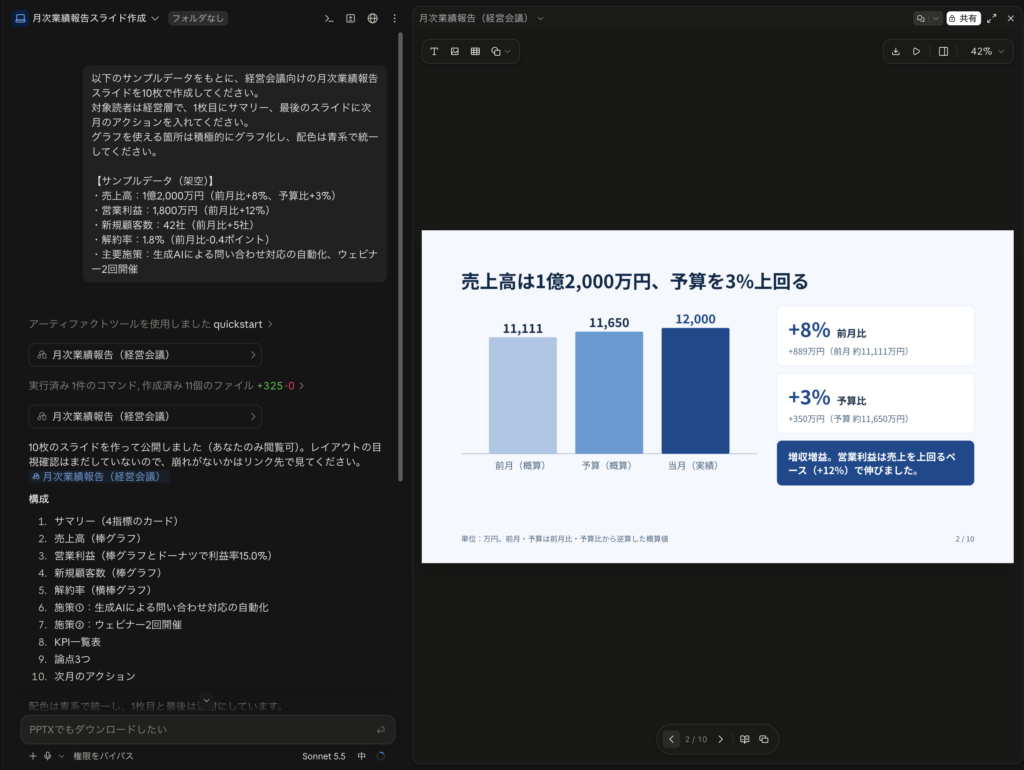Screen dimensions: 1024x770
Task: Insert an image using the image icon
Action: tap(455, 51)
